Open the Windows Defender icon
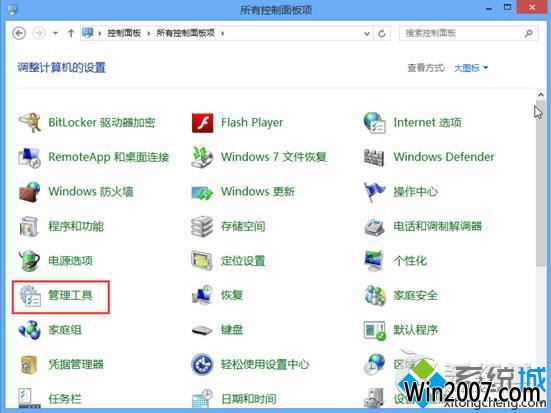 tap(374, 157)
